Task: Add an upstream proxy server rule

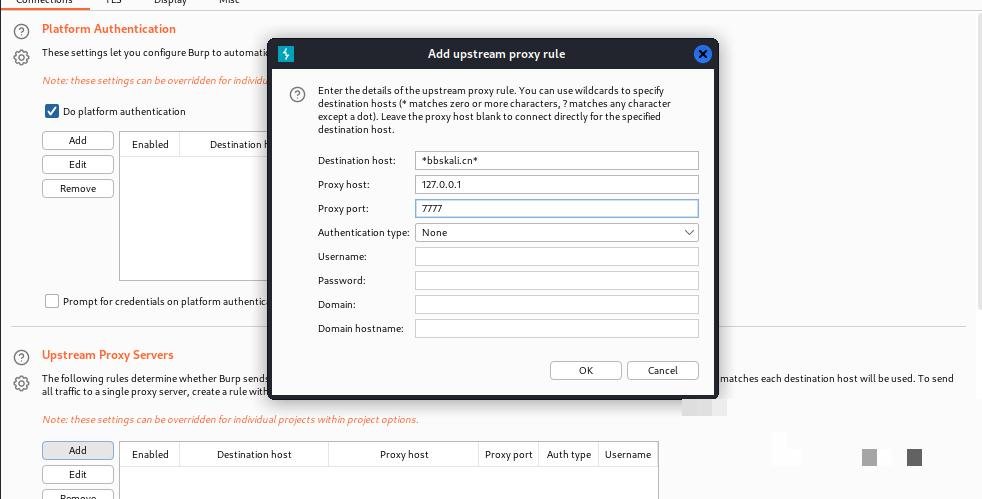Action: pyautogui.click(x=78, y=450)
